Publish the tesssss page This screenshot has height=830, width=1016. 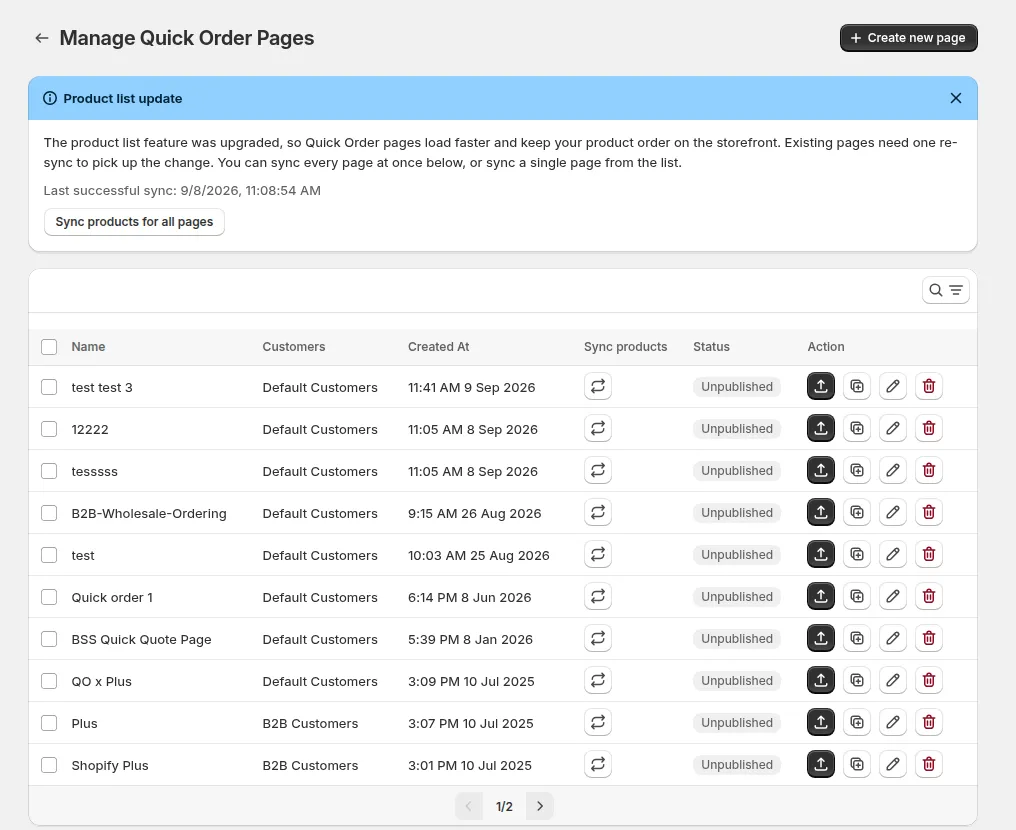[x=820, y=471]
